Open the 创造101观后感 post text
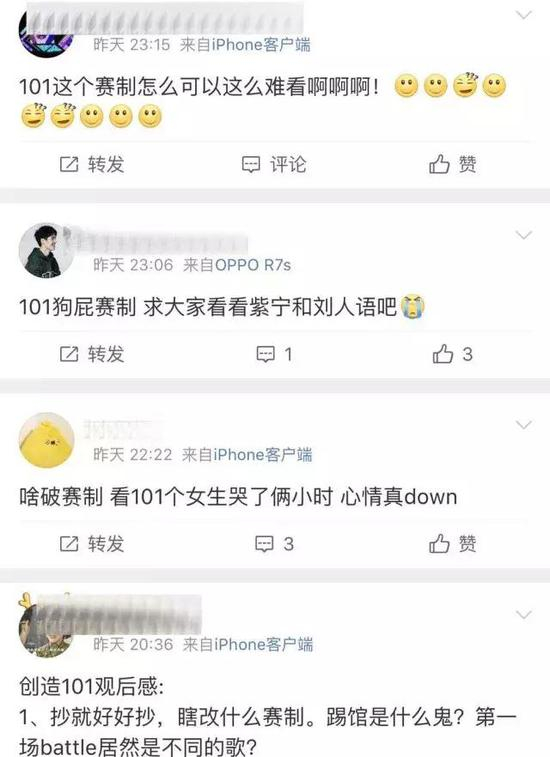The height and width of the screenshot is (757, 550). [x=267, y=716]
